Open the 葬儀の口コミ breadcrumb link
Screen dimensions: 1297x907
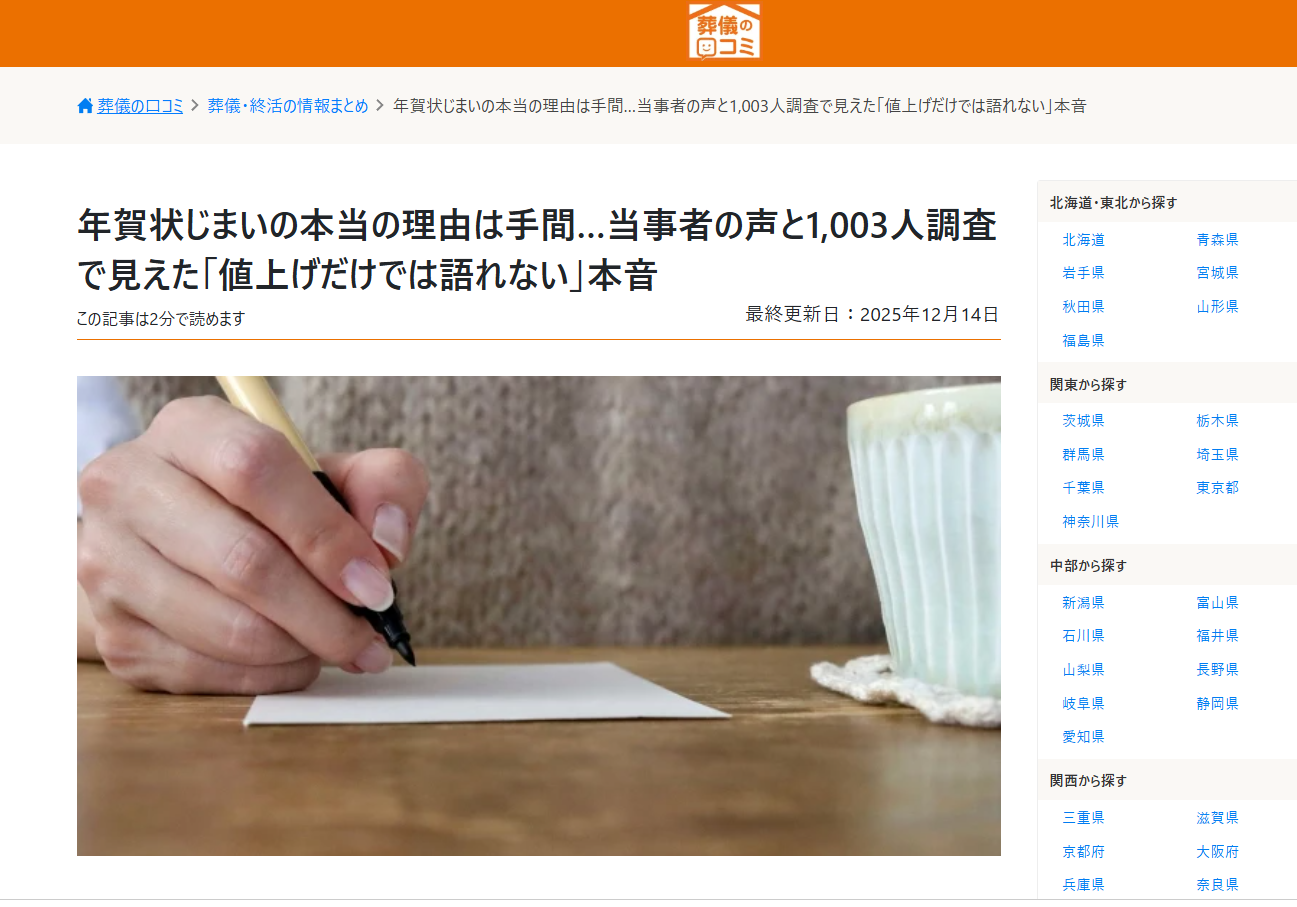[x=140, y=106]
